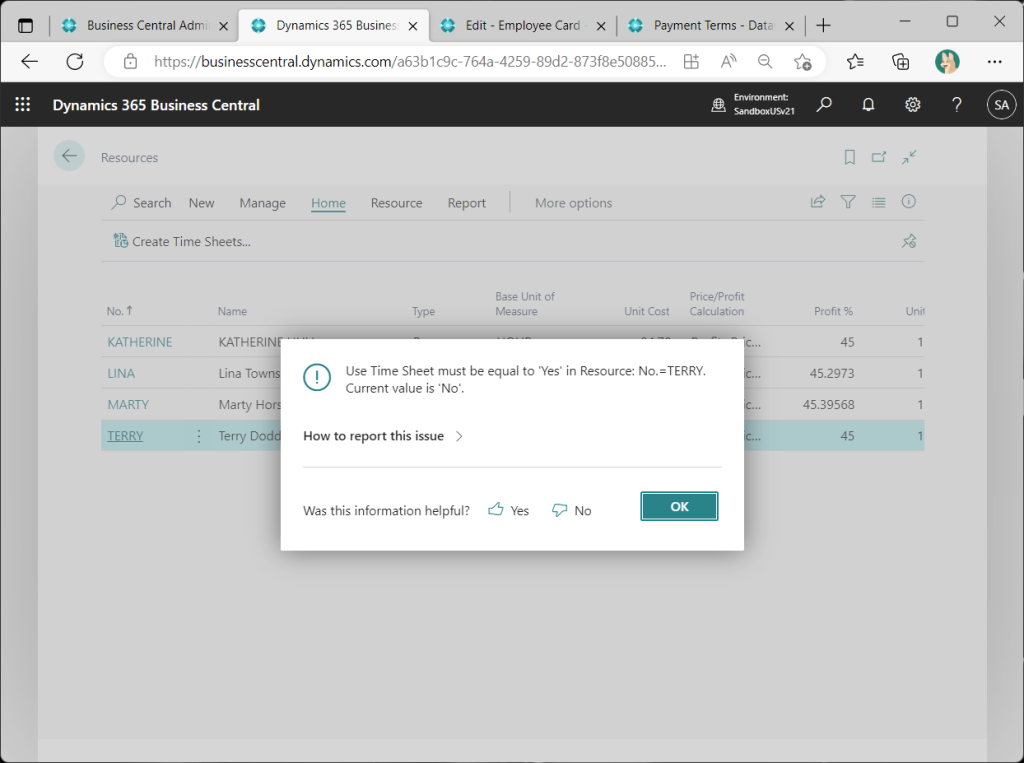Click the share icon in the action bar
Screen dimensions: 1024x763
(818, 202)
